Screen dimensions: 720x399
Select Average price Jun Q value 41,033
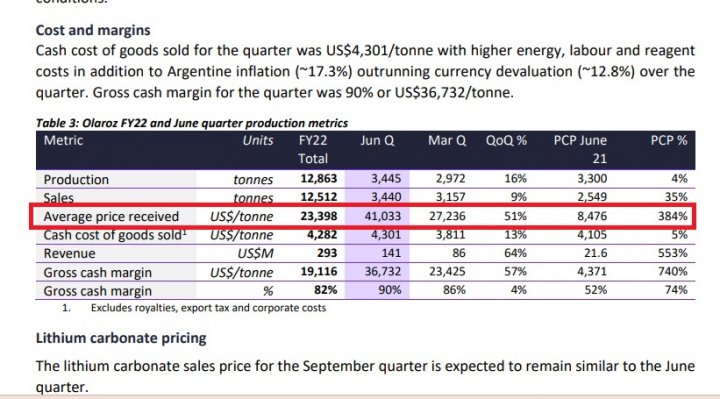tap(382, 216)
